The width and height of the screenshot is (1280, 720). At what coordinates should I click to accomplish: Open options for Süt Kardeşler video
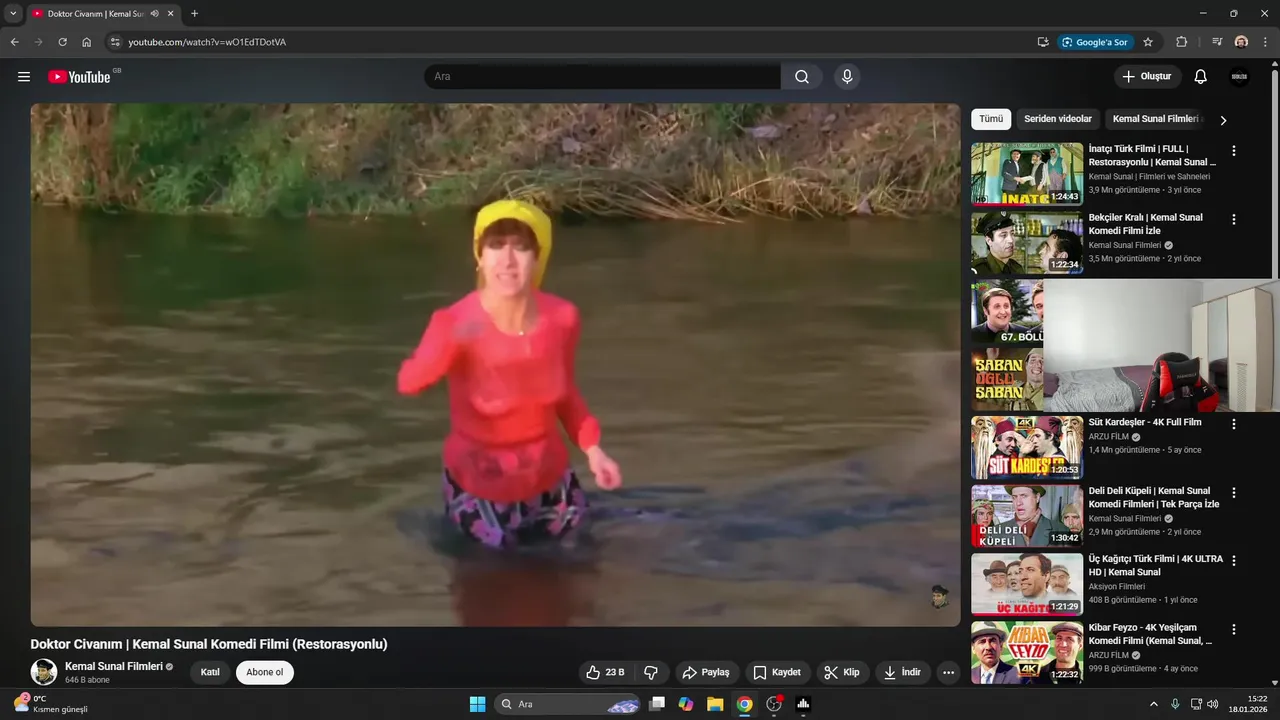tap(1233, 424)
